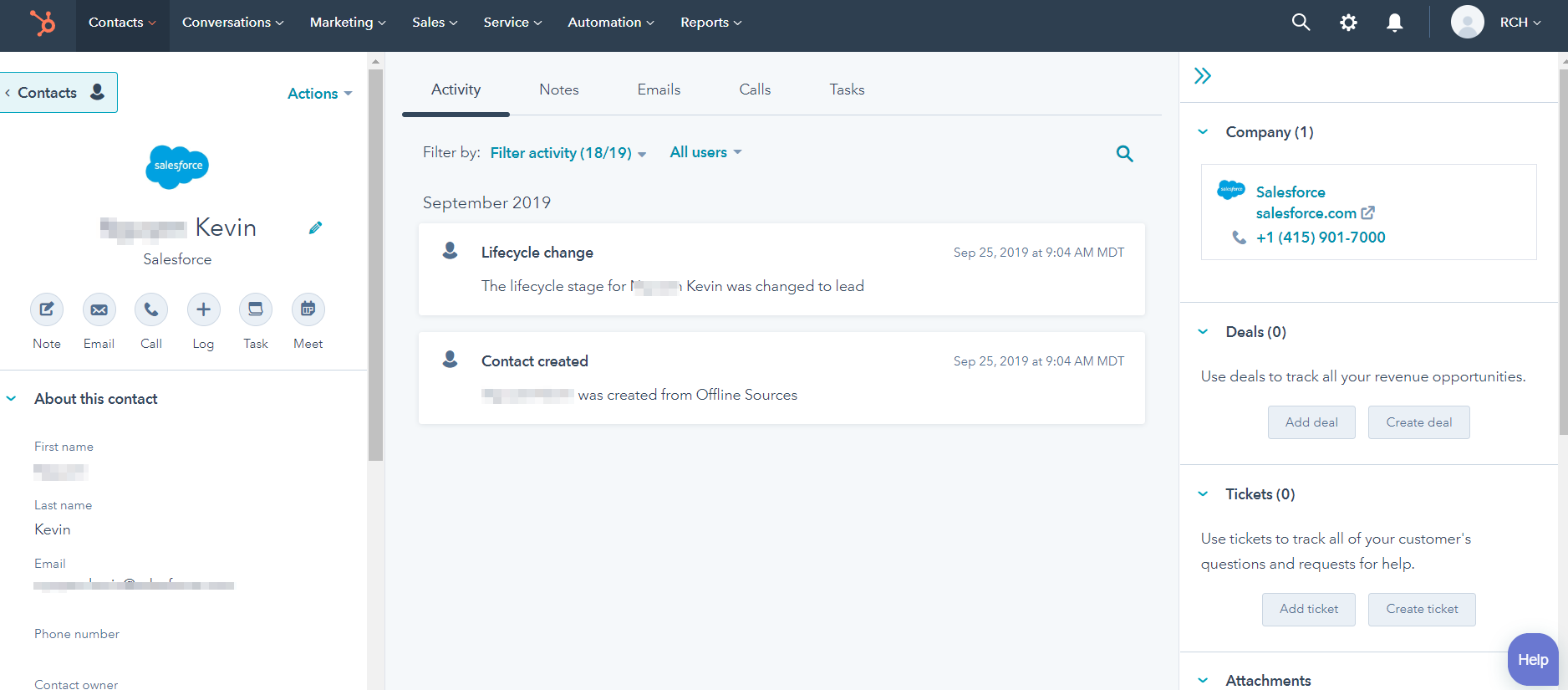Open the Conversations menu
1568x690 pixels.
point(232,23)
